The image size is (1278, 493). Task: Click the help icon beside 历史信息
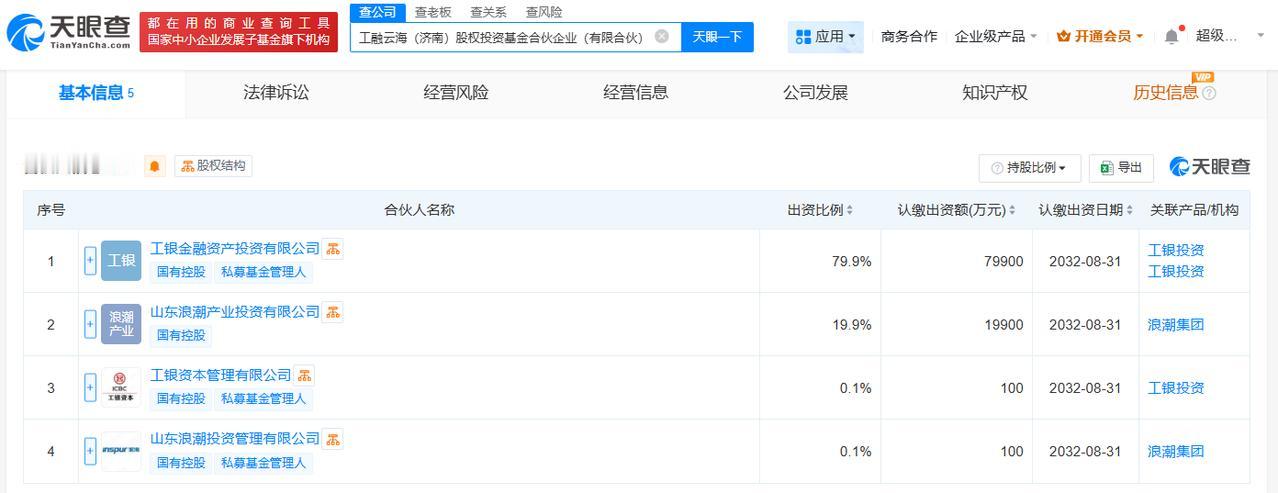pos(1209,94)
